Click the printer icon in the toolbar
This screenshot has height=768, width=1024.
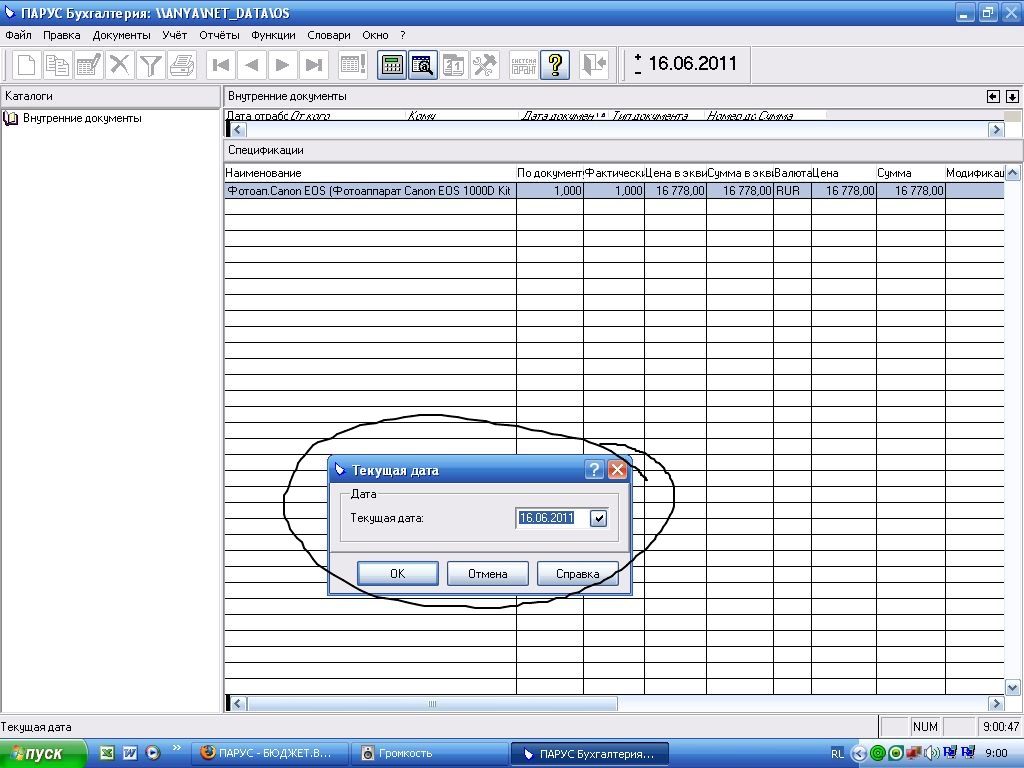182,65
